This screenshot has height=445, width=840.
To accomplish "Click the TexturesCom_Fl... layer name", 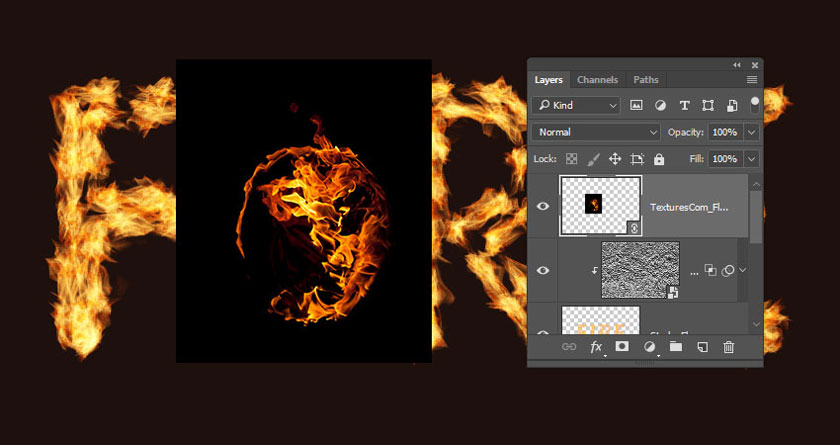I will point(689,207).
